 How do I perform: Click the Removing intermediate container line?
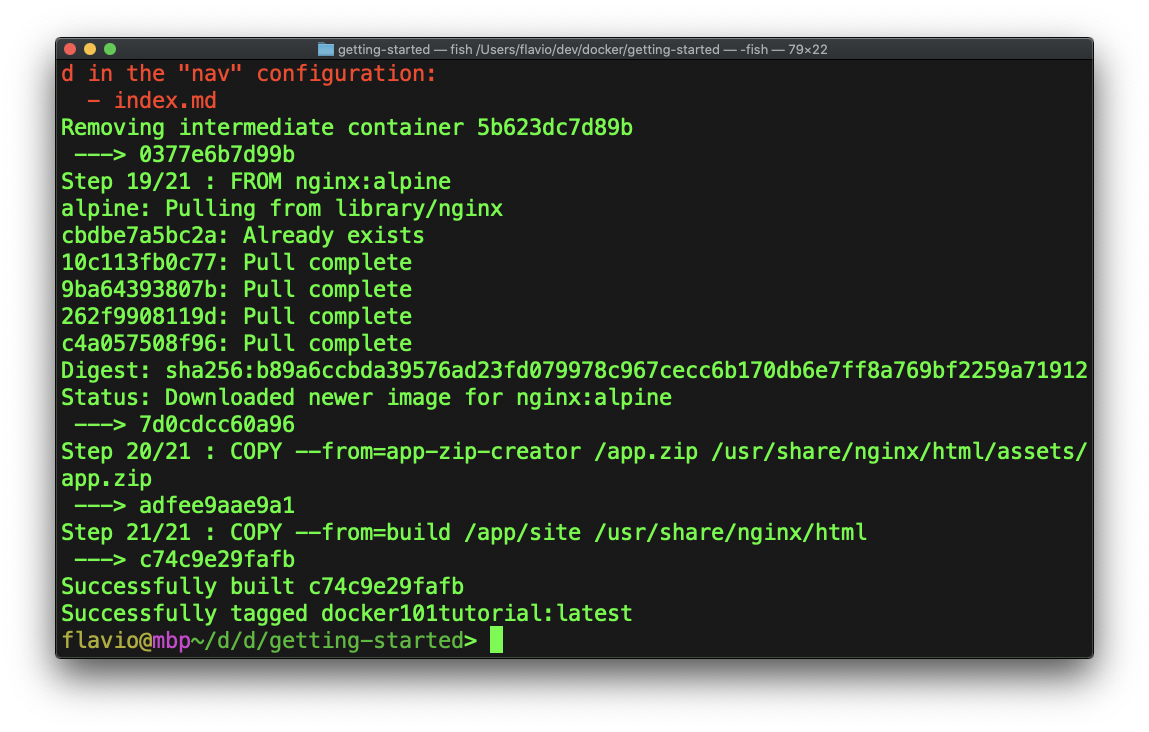tap(347, 128)
